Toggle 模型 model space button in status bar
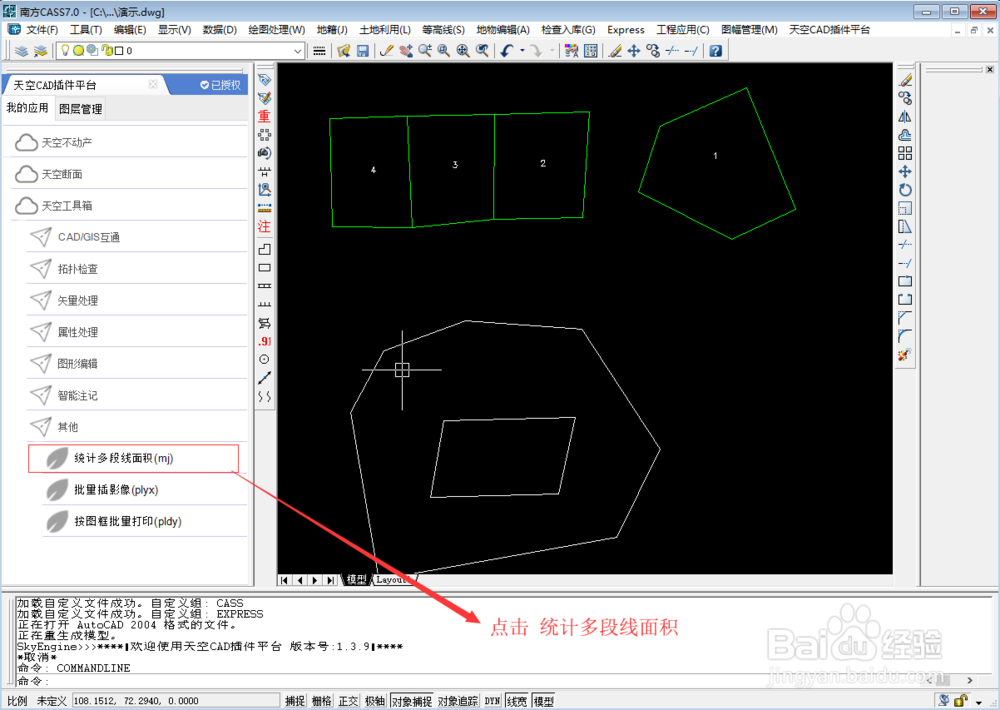Screen dimensions: 1000x710 [x=543, y=701]
